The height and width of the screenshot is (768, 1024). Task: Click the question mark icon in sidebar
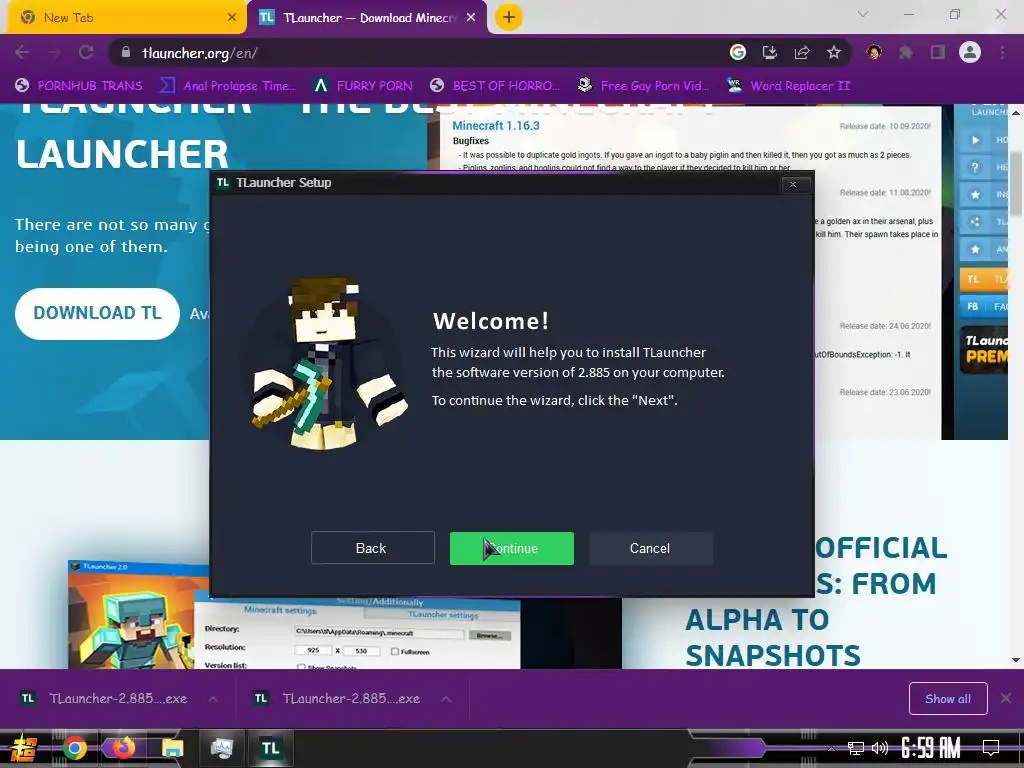(x=975, y=167)
